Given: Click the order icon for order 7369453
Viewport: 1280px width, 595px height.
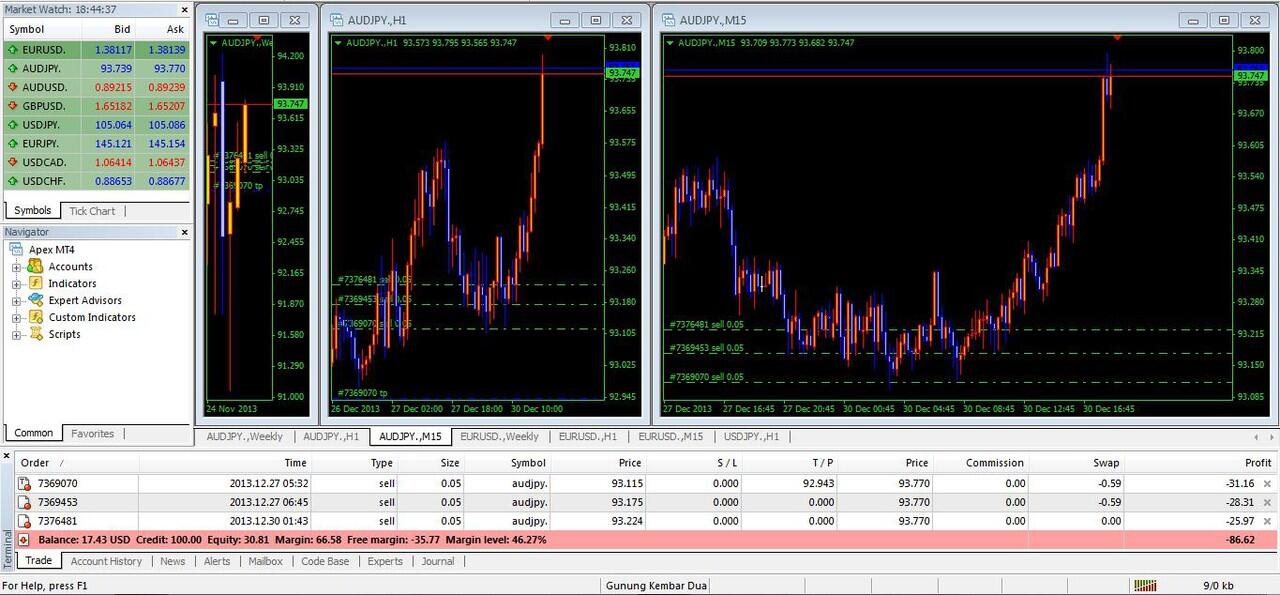Looking at the screenshot, I should [x=25, y=502].
